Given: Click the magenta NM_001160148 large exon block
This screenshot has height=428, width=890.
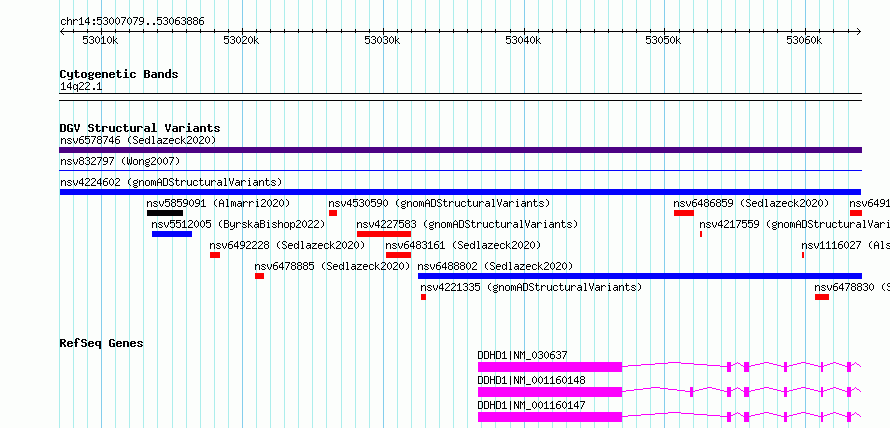Looking at the screenshot, I should click(550, 392).
